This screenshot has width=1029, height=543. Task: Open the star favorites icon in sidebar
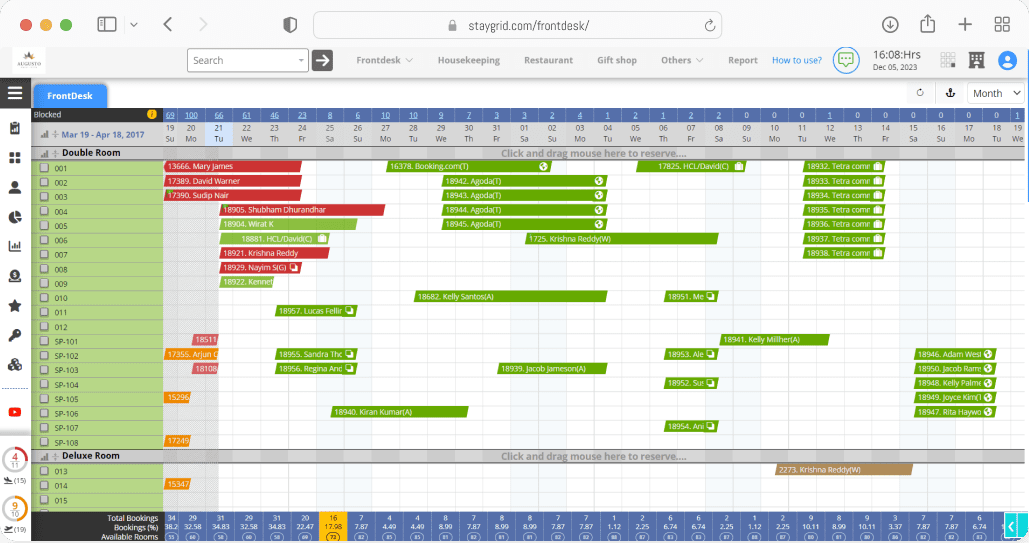(14, 306)
